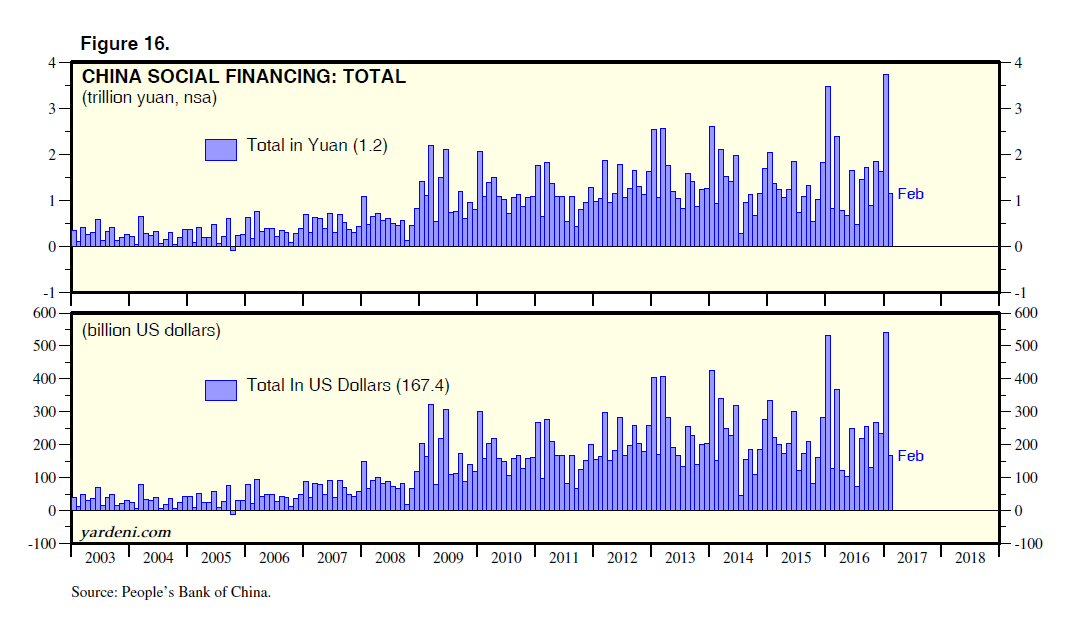Click the '(trillion yuan, nsa)' units label
The height and width of the screenshot is (618, 1084).
point(149,98)
